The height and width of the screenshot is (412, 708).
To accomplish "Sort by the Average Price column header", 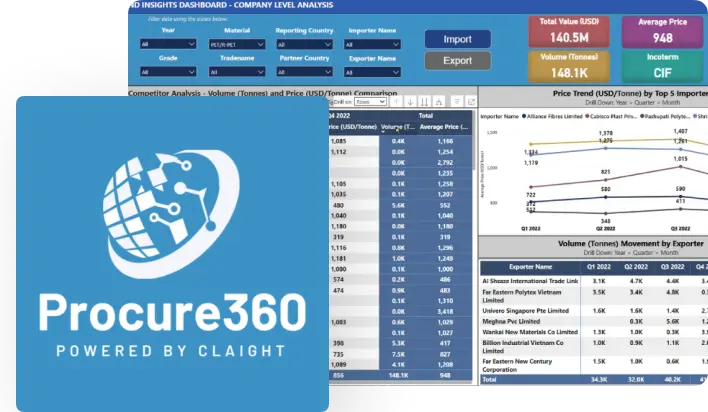I will click(437, 127).
